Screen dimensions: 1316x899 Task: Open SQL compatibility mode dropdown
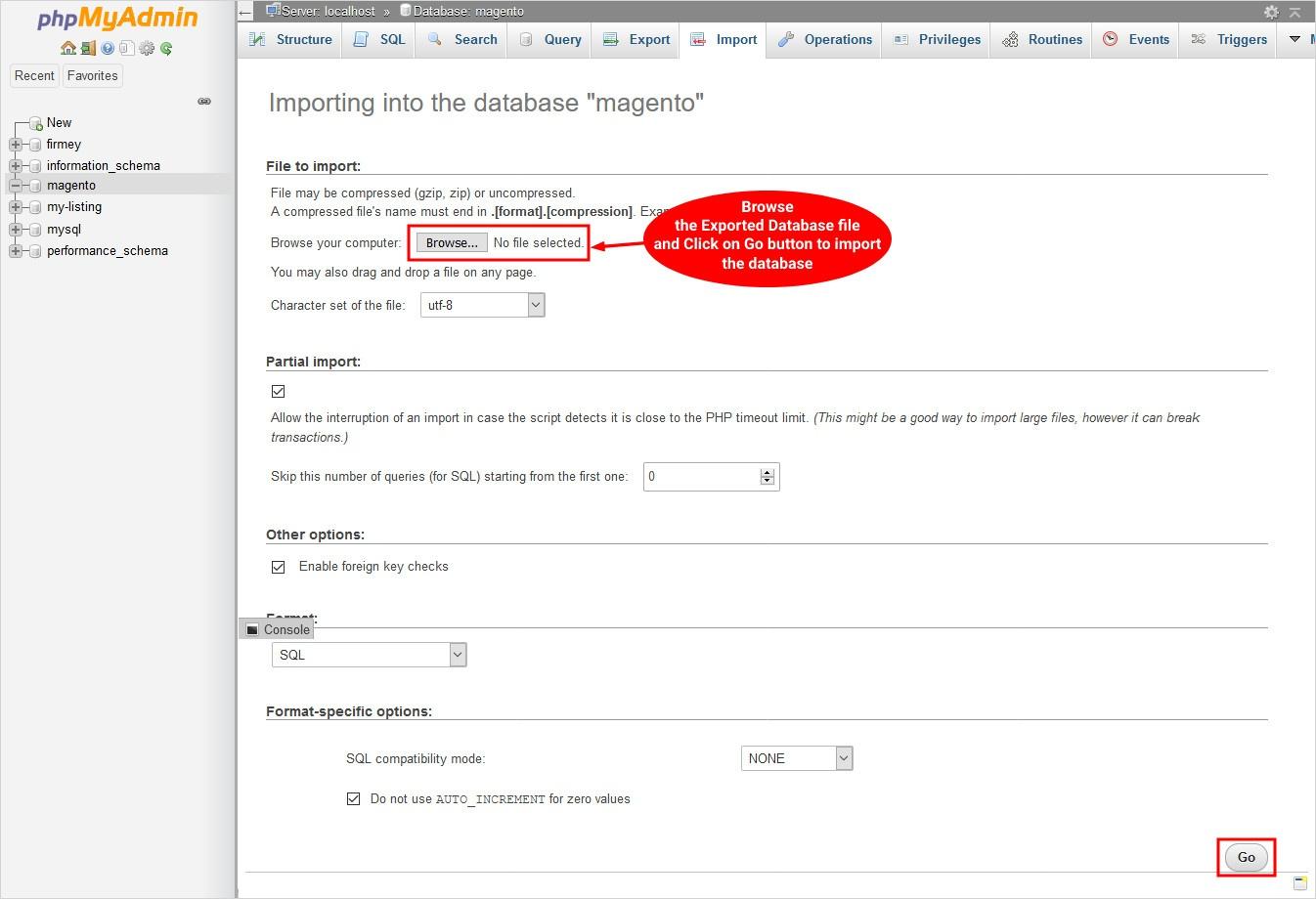[797, 758]
